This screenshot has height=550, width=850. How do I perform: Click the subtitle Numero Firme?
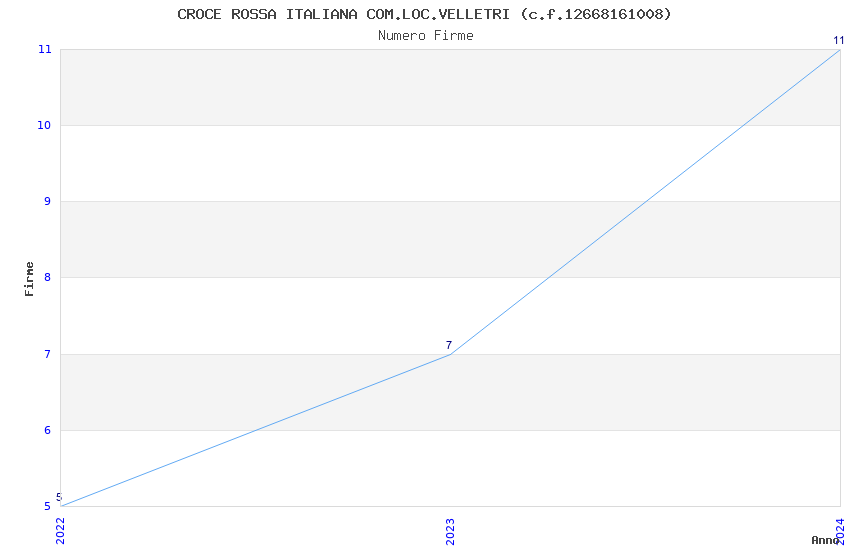pyautogui.click(x=426, y=36)
